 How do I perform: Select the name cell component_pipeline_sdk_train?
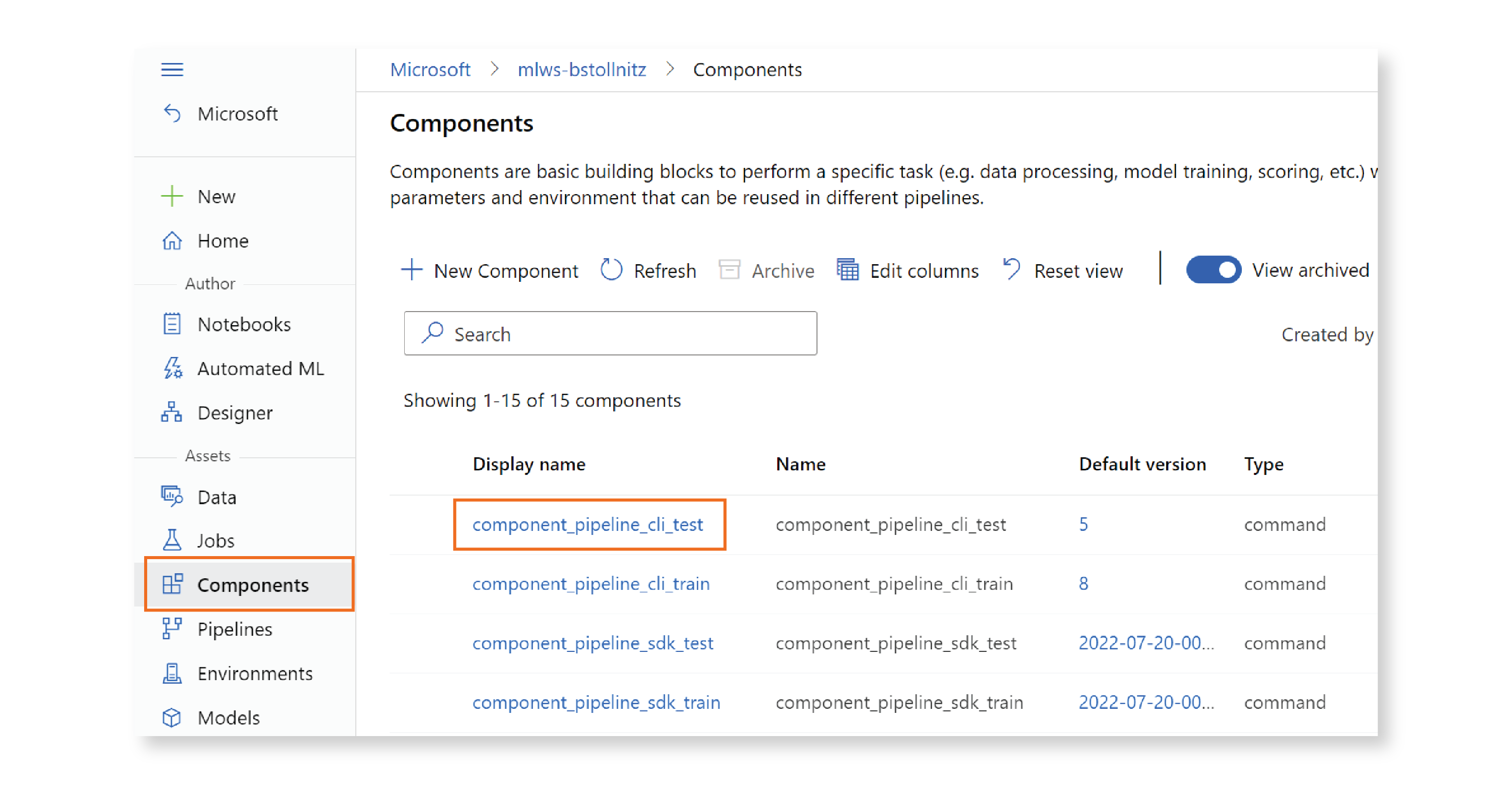coord(899,702)
